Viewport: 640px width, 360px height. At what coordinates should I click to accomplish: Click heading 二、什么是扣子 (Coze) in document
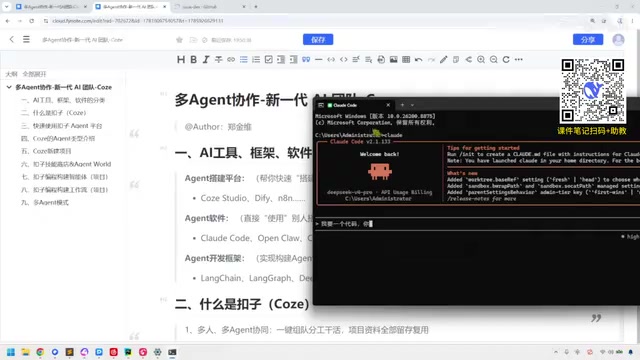pyautogui.click(x=242, y=304)
